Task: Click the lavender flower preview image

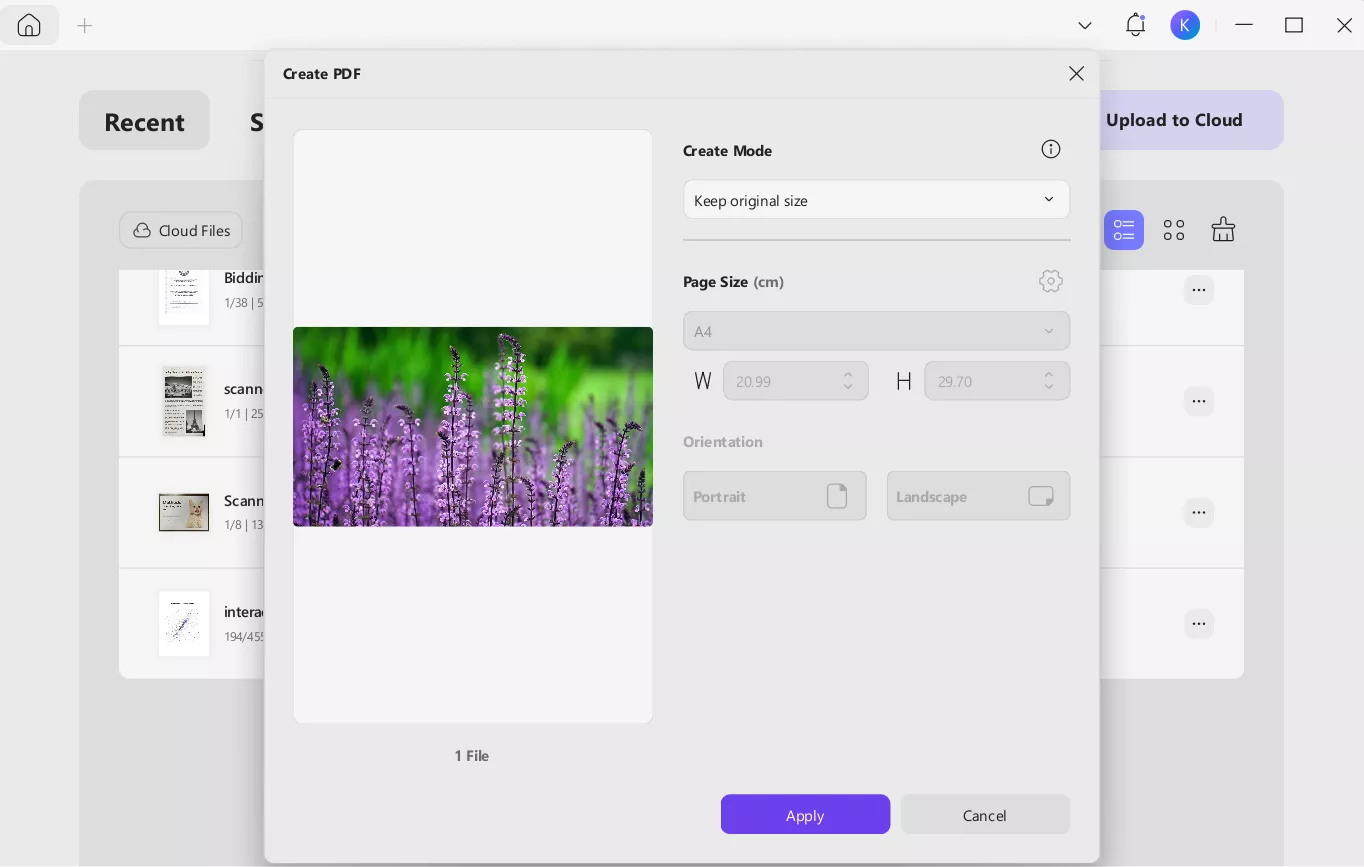Action: [x=472, y=426]
